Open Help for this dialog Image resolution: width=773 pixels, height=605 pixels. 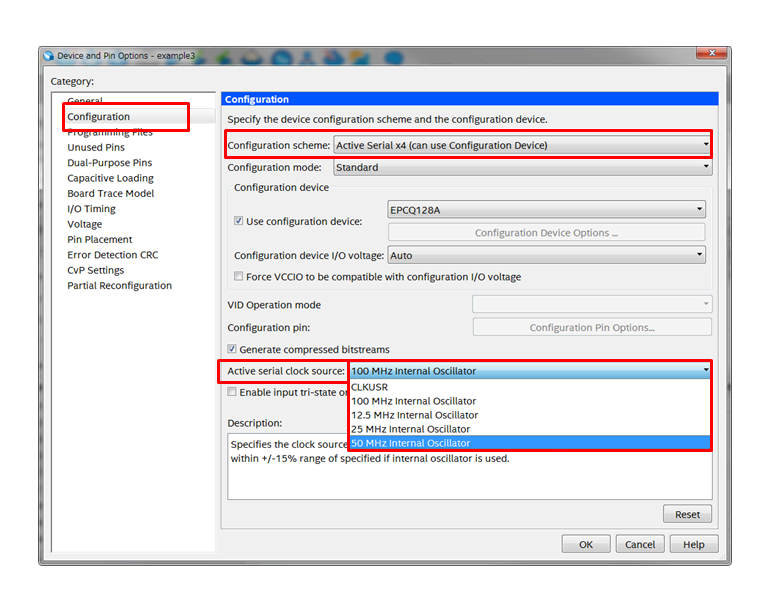[694, 544]
